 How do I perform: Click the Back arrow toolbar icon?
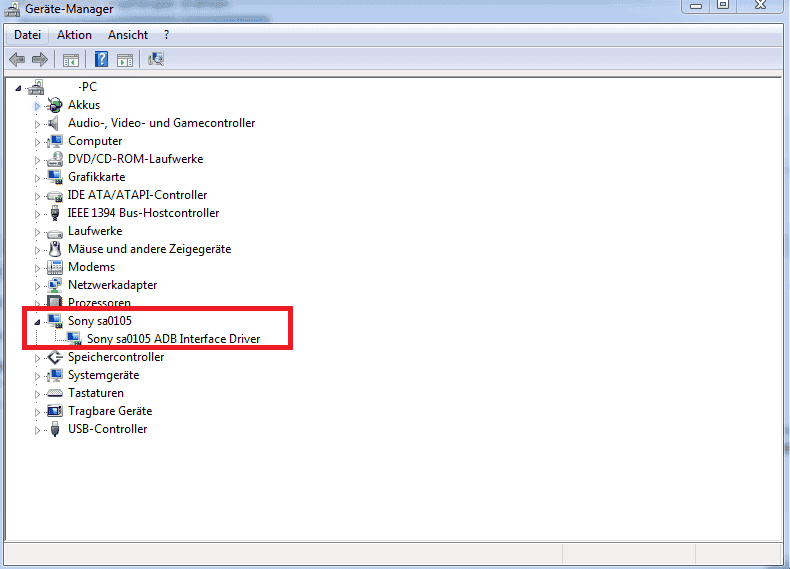point(17,59)
